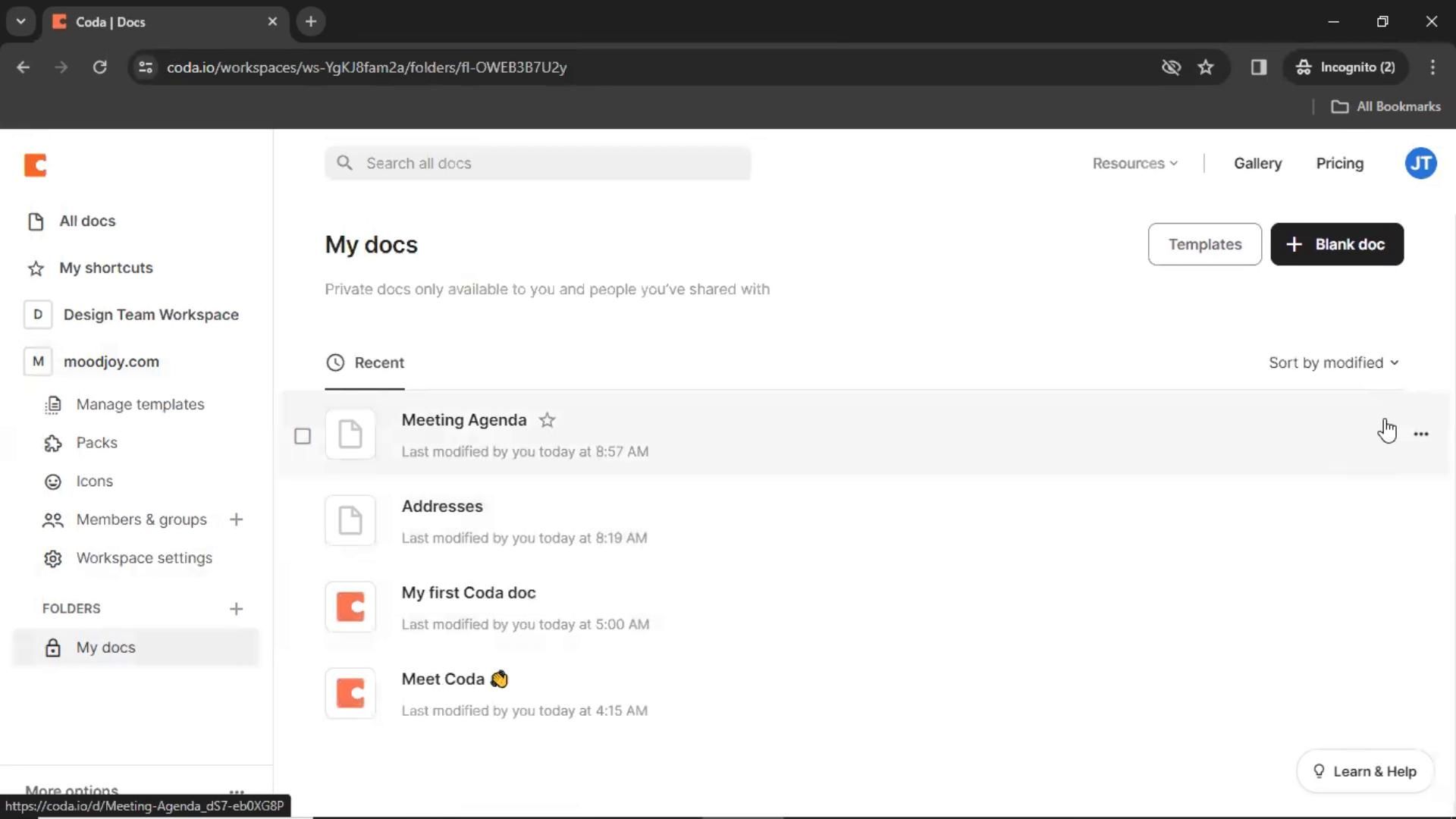The width and height of the screenshot is (1456, 819).
Task: Open My first Coda doc
Action: click(468, 593)
